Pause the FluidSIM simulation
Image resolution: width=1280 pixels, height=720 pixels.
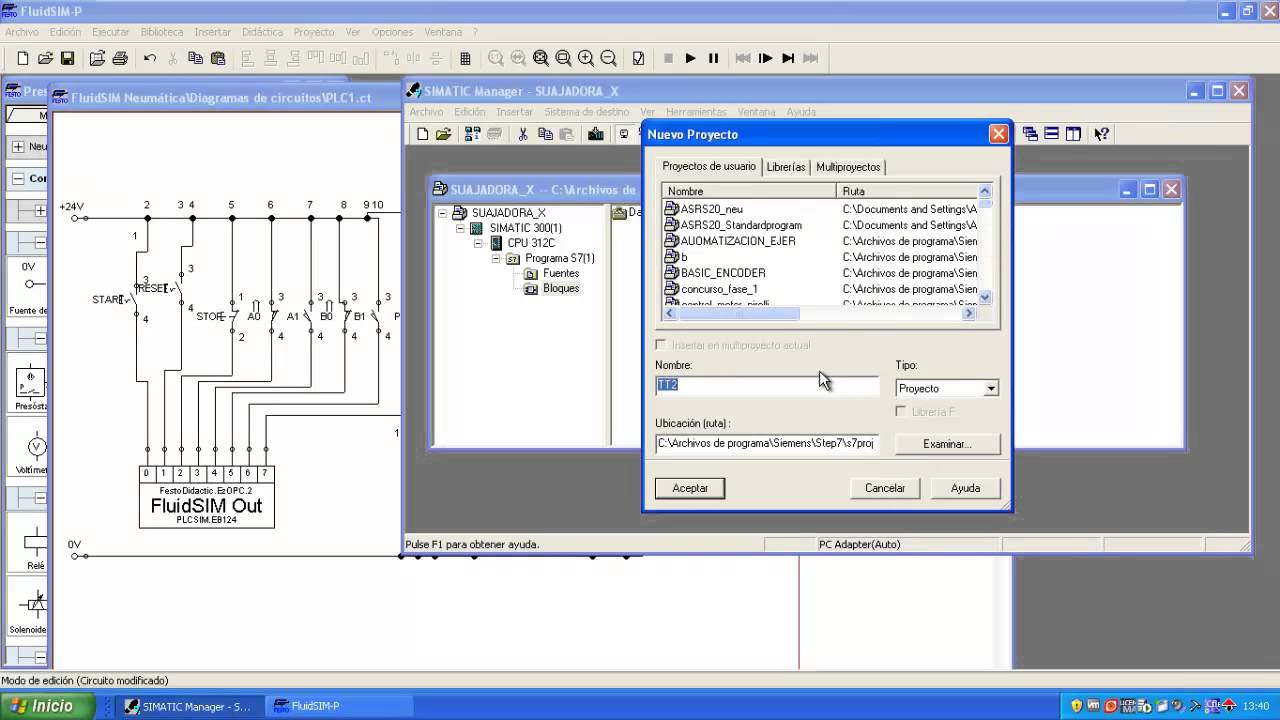[x=713, y=59]
